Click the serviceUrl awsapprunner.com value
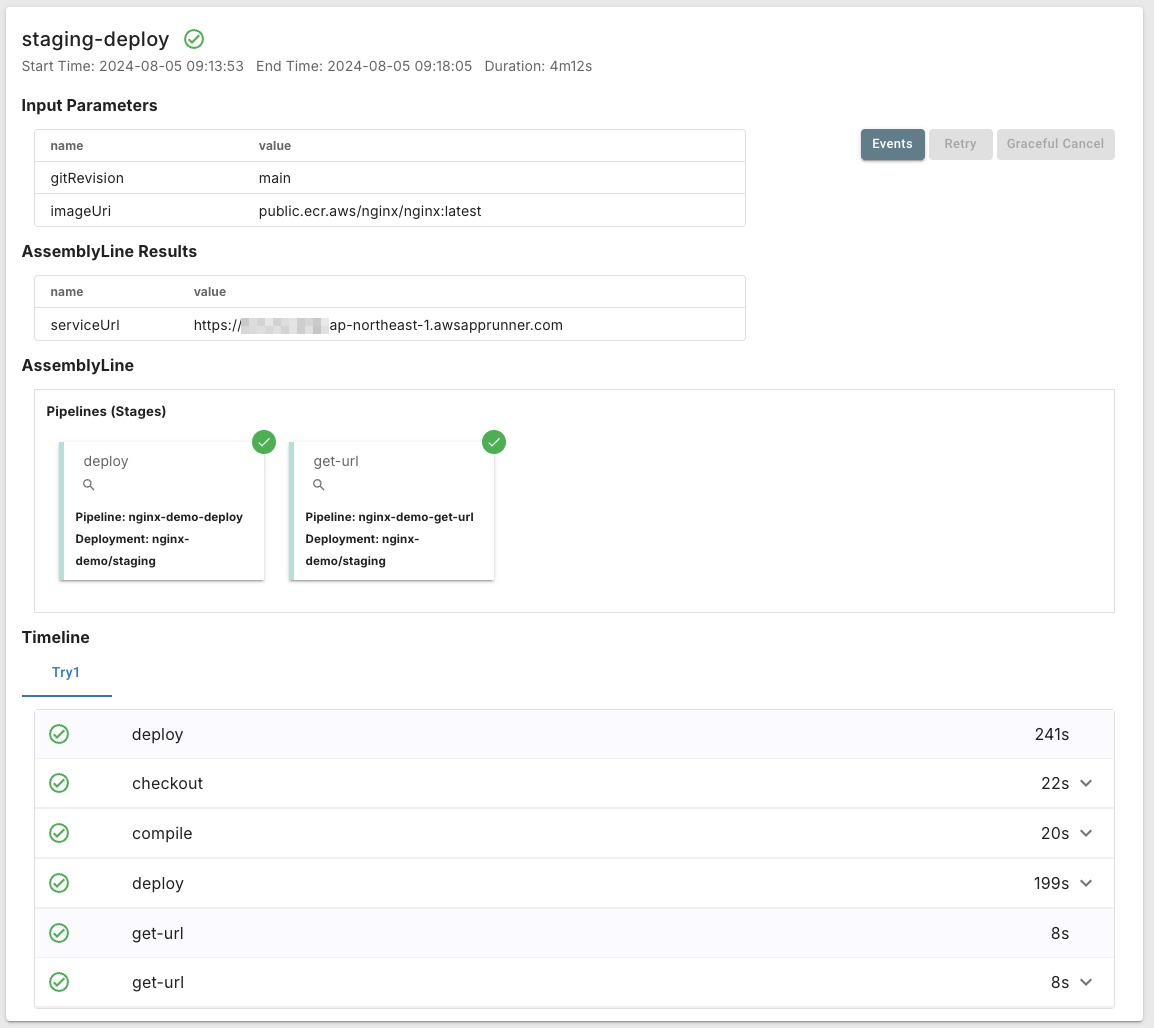The height and width of the screenshot is (1028, 1154). (378, 325)
